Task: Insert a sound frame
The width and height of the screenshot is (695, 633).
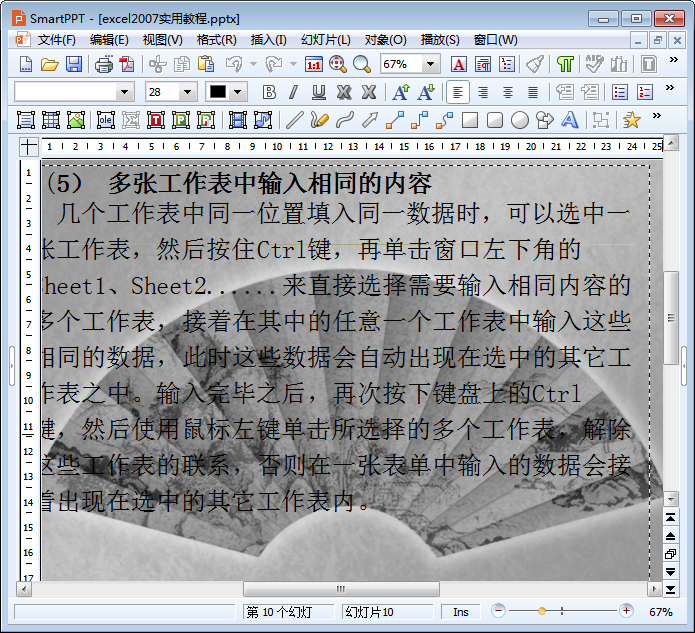Action: (x=263, y=120)
